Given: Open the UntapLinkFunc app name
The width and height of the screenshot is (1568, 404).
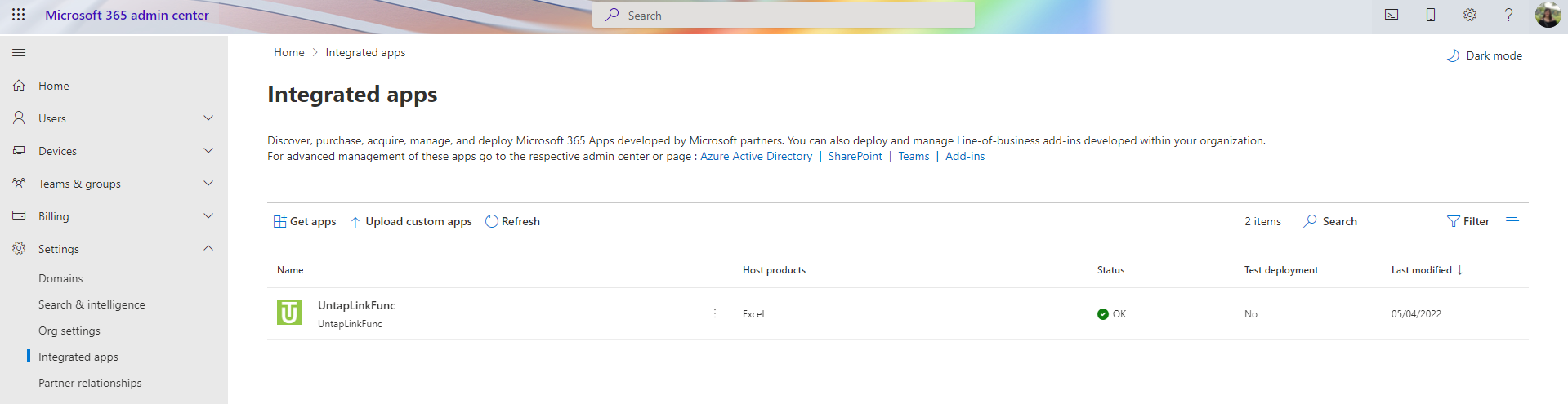Looking at the screenshot, I should [x=356, y=305].
